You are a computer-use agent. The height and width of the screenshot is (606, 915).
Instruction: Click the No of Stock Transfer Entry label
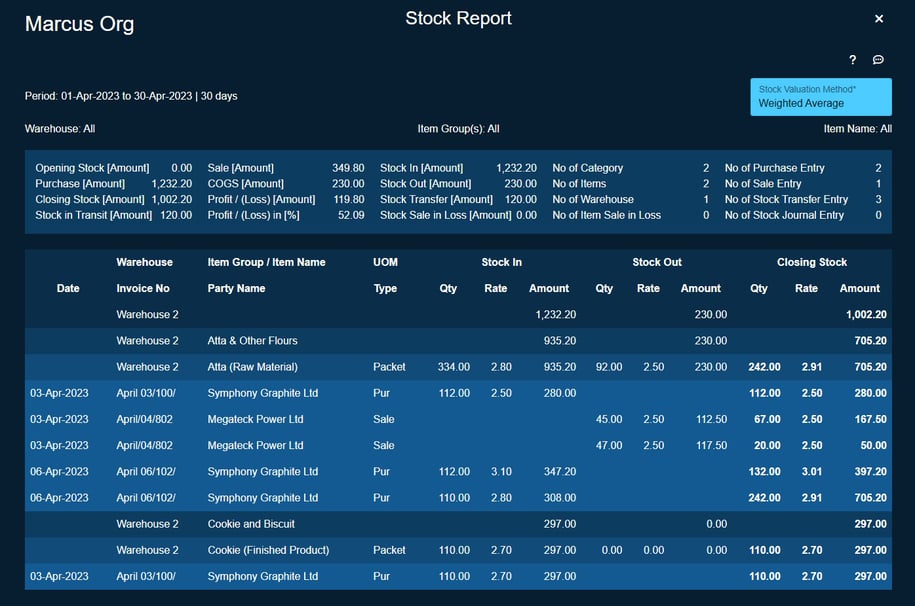click(786, 199)
